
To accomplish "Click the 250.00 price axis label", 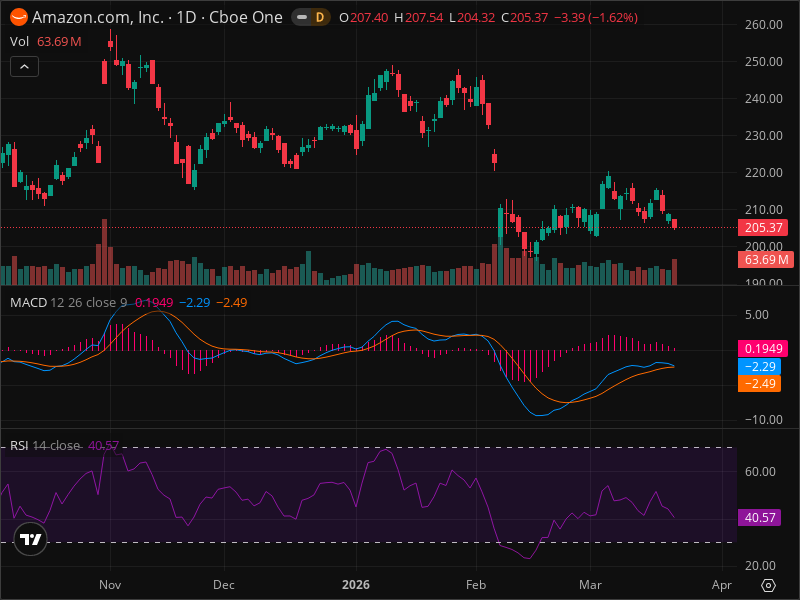I will (x=763, y=62).
